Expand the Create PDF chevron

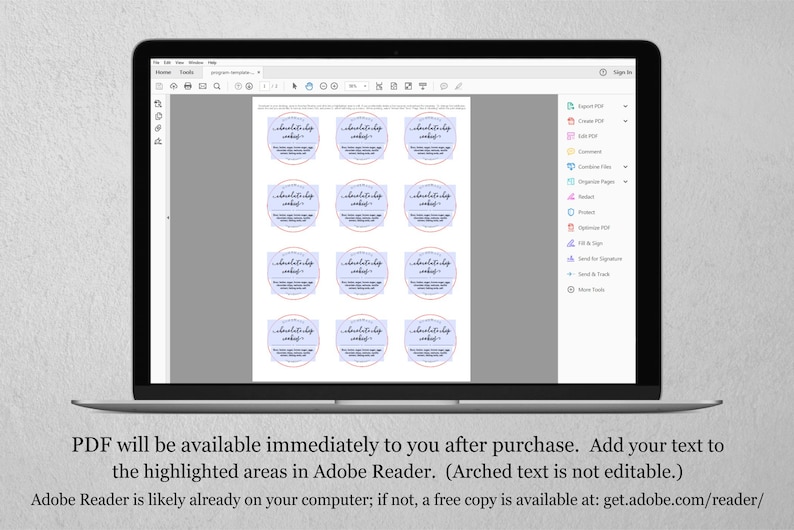click(625, 121)
